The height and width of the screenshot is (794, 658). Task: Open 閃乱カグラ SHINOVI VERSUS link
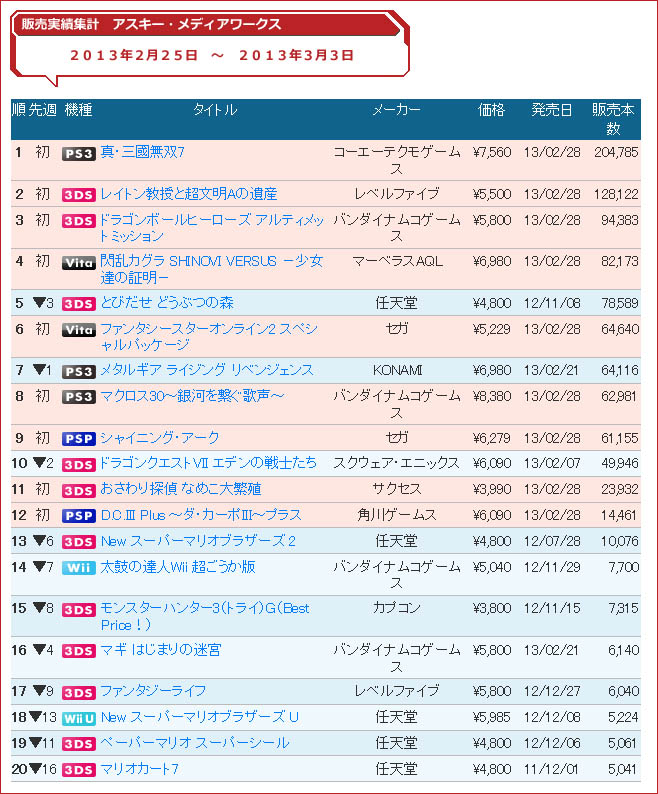pos(212,269)
